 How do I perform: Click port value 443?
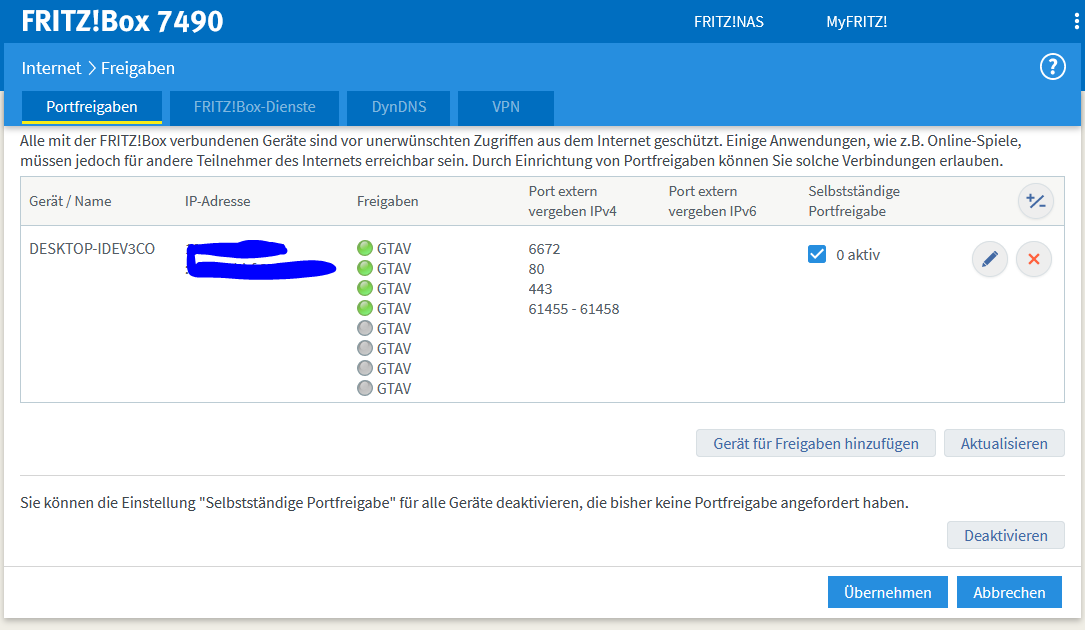tap(540, 289)
